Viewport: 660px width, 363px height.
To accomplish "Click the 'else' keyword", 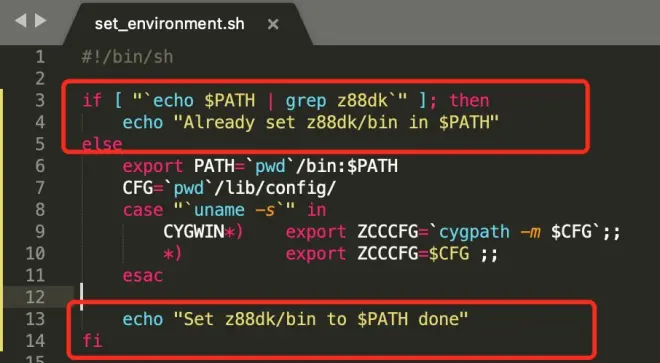I will click(x=102, y=144).
